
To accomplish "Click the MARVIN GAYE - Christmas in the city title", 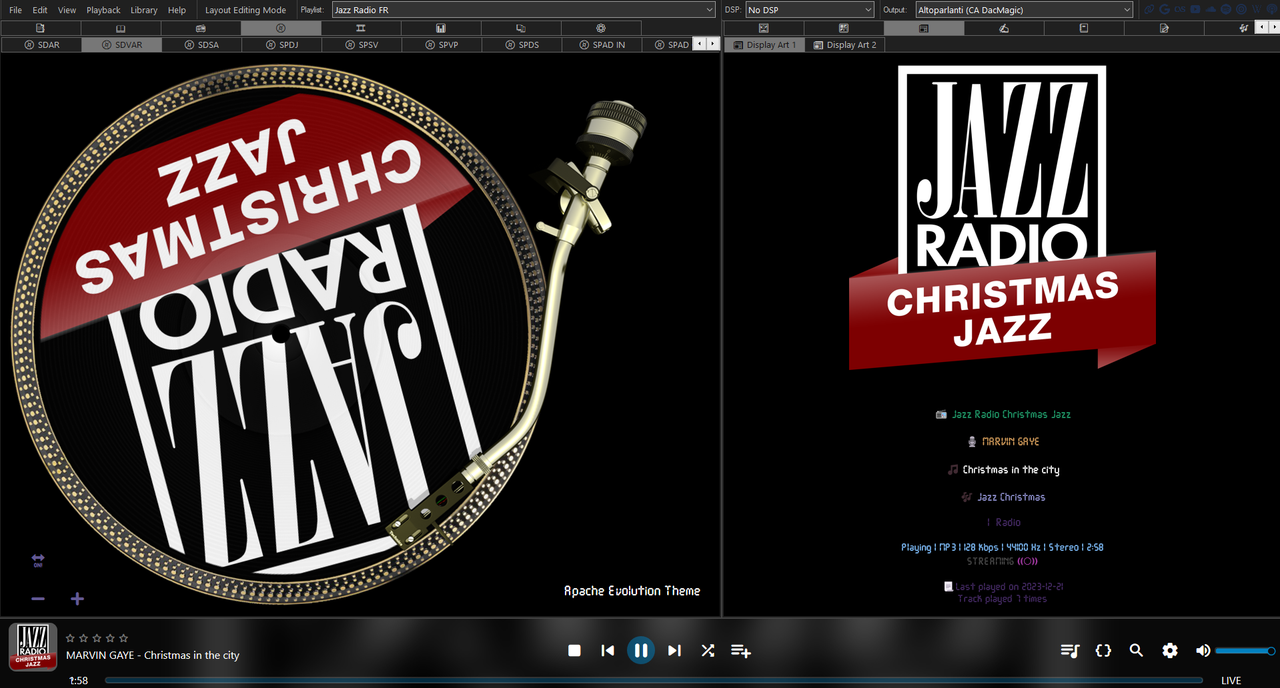I will [153, 655].
